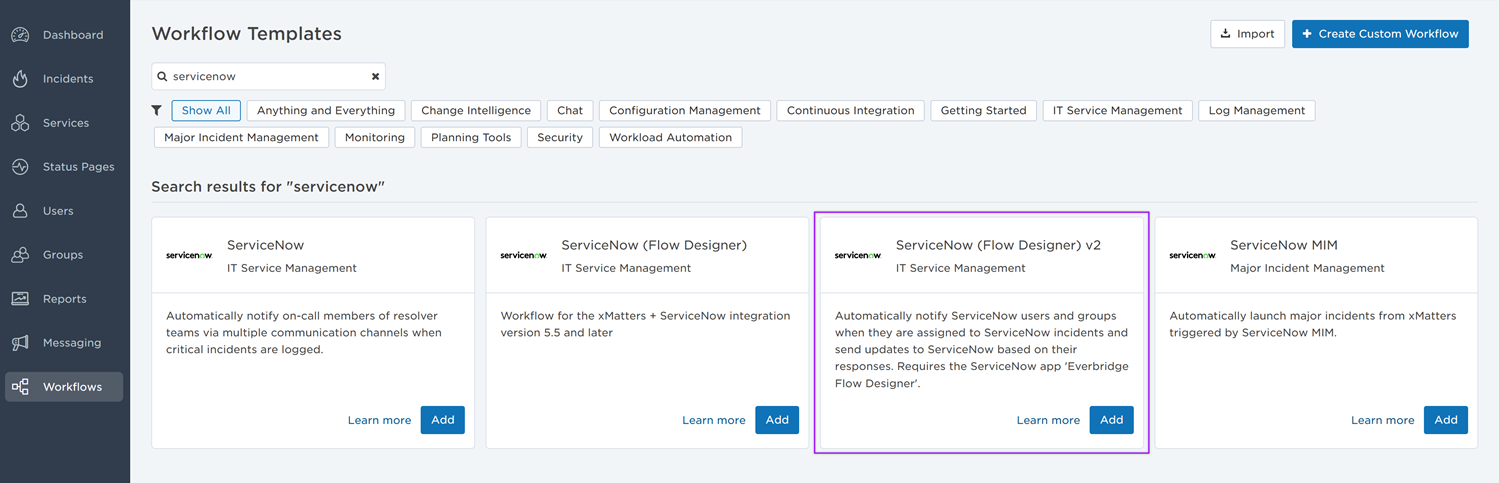Click the Import button
Viewport: 1499px width, 483px height.
pos(1247,34)
